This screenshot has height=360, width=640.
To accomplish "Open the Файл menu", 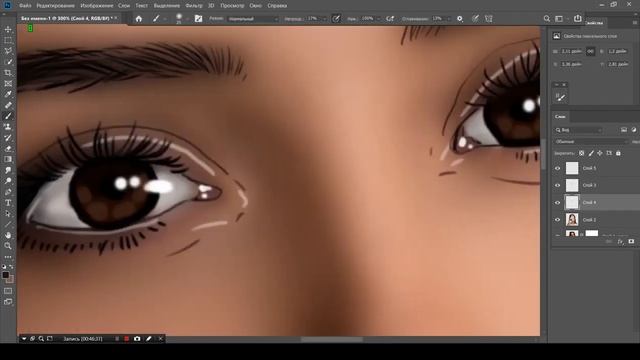I will coord(25,6).
